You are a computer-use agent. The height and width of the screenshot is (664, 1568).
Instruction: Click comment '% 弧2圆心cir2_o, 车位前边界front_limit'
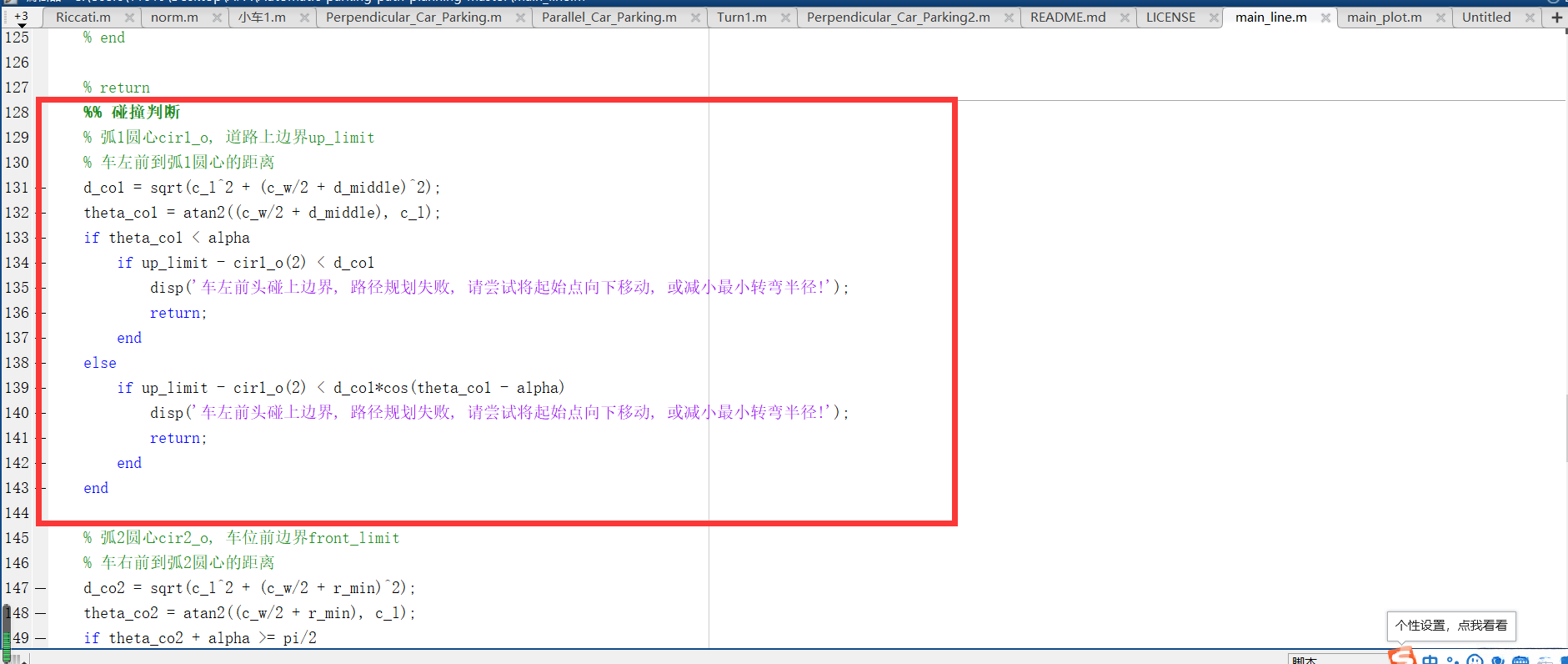click(x=241, y=538)
